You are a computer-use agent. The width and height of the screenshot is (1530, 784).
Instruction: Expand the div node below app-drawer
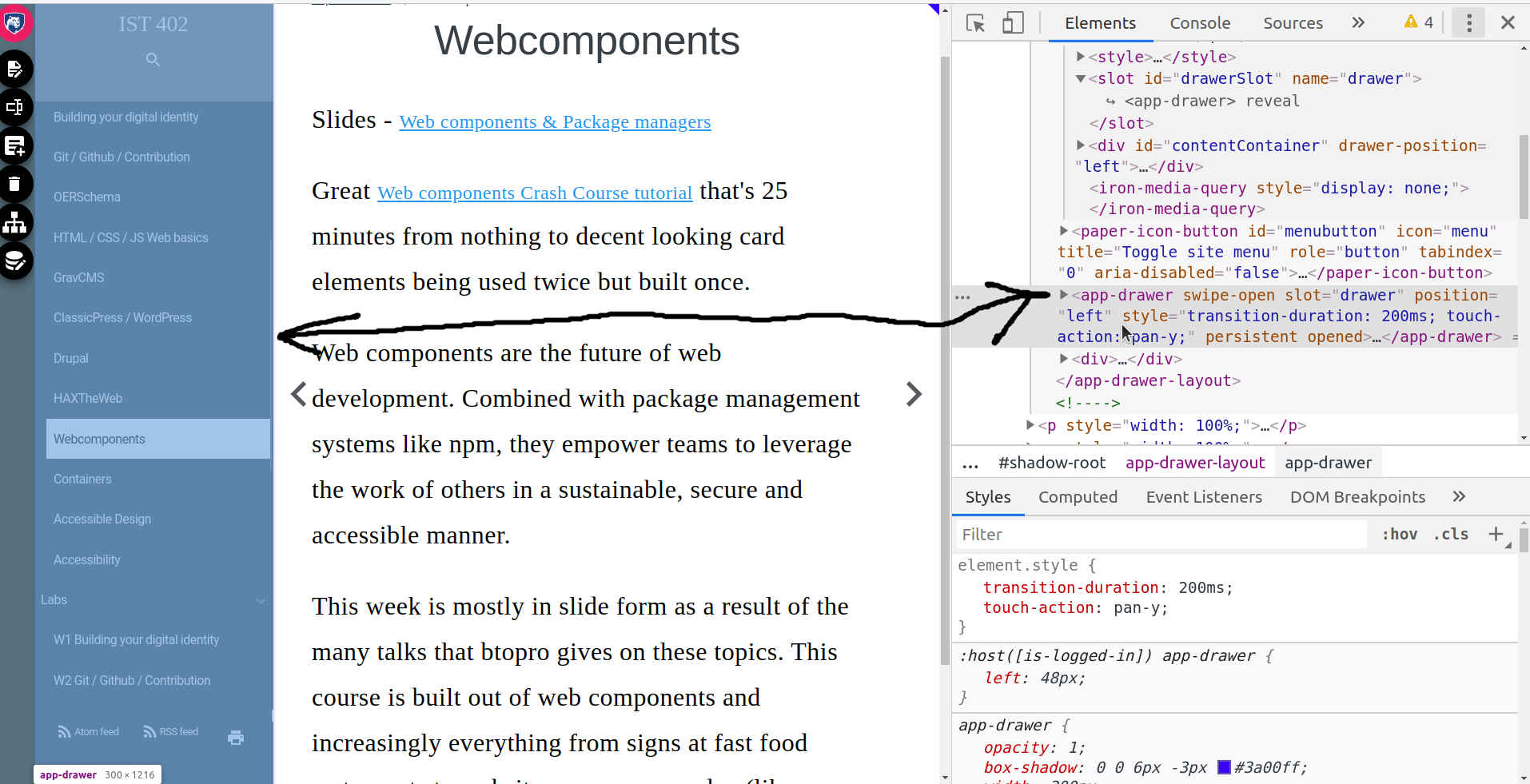[x=1064, y=359]
